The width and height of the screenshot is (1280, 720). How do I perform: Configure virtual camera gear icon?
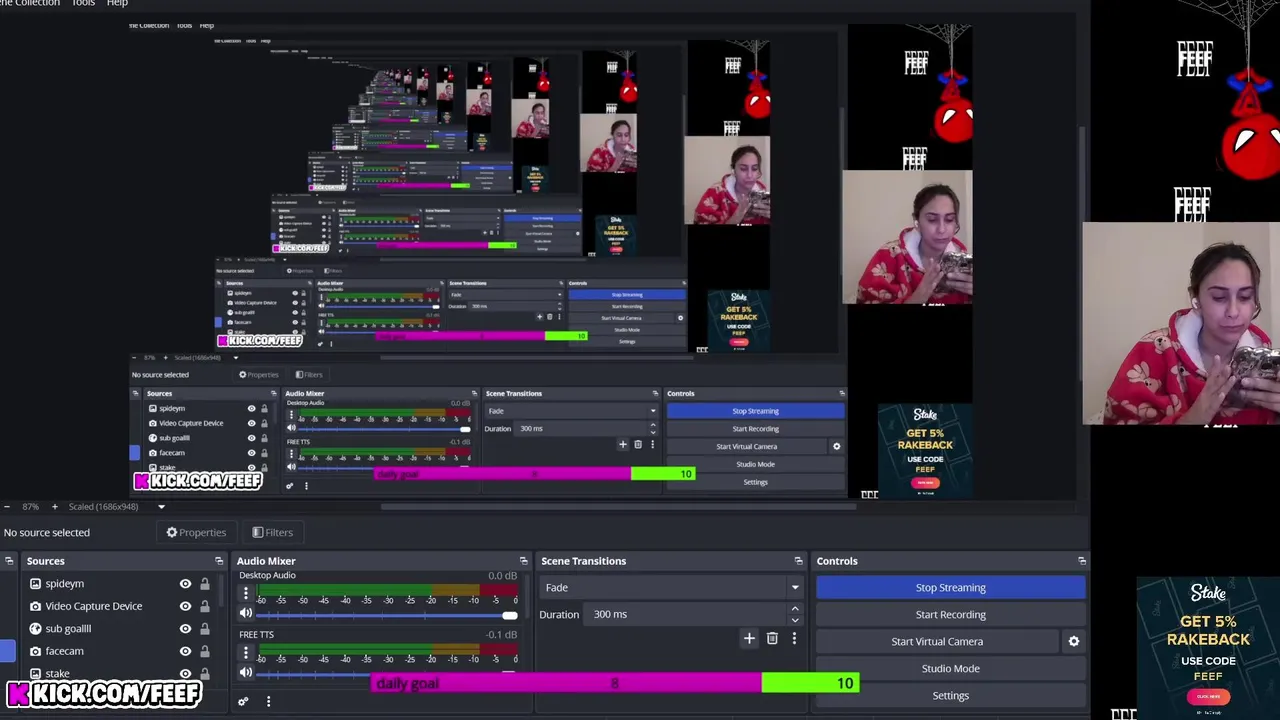[1074, 642]
